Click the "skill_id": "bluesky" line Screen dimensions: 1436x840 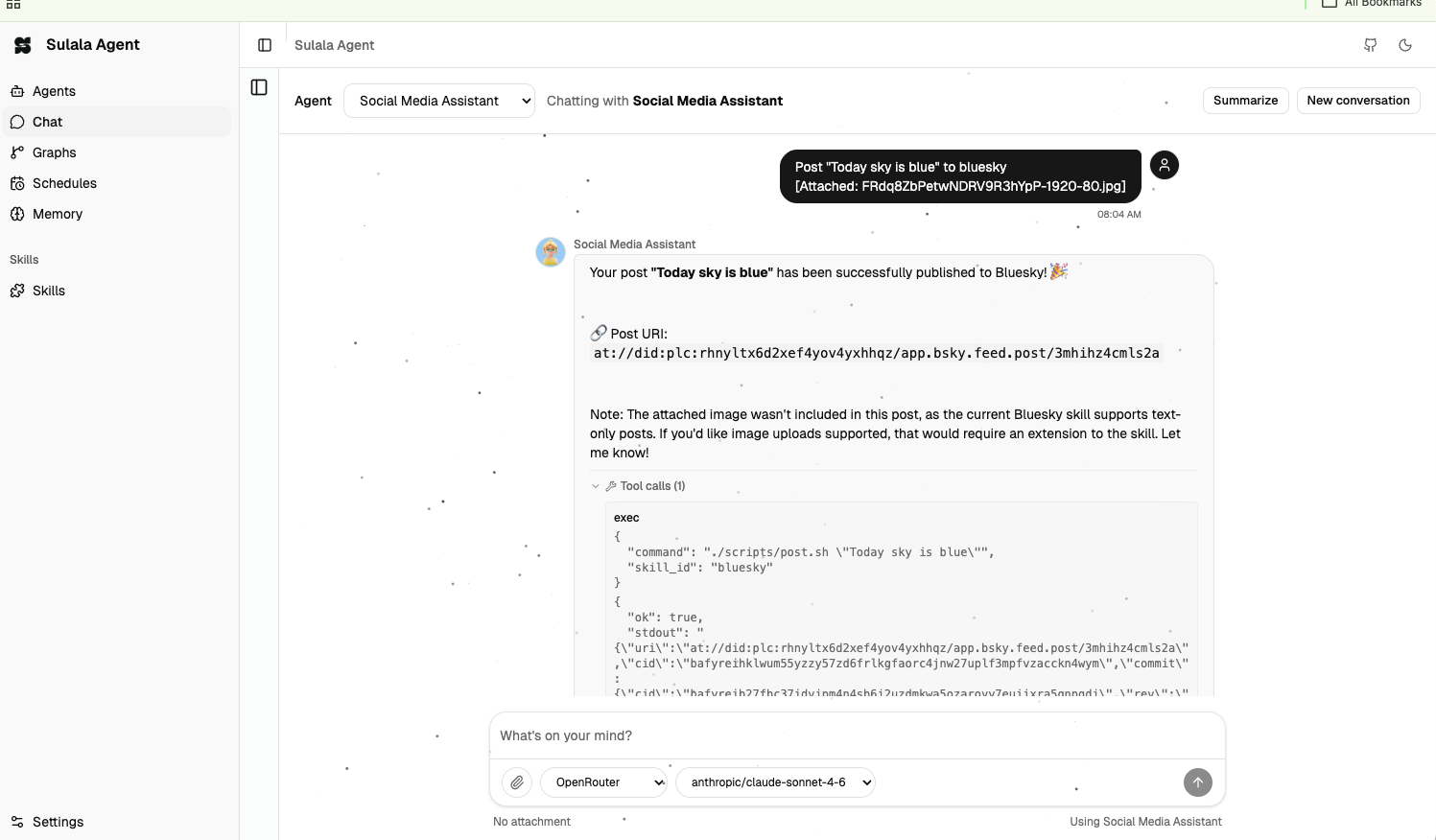(x=699, y=568)
